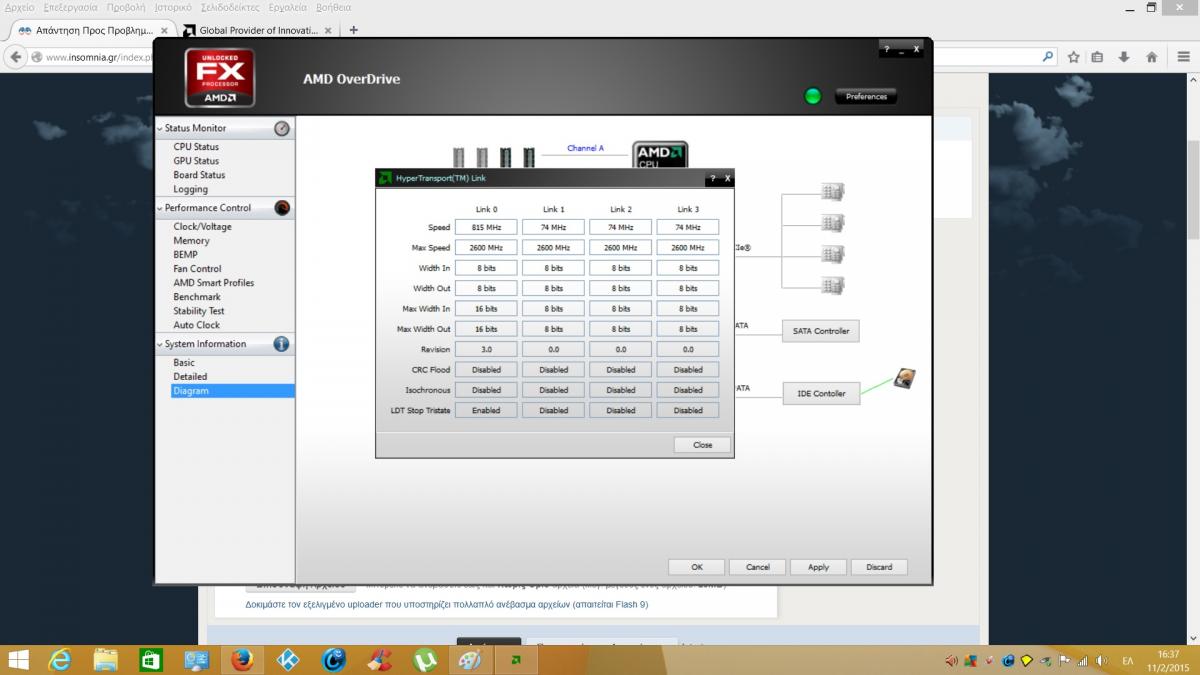The width and height of the screenshot is (1200, 675).
Task: Collapse the Status Monitor section
Action: tap(160, 128)
